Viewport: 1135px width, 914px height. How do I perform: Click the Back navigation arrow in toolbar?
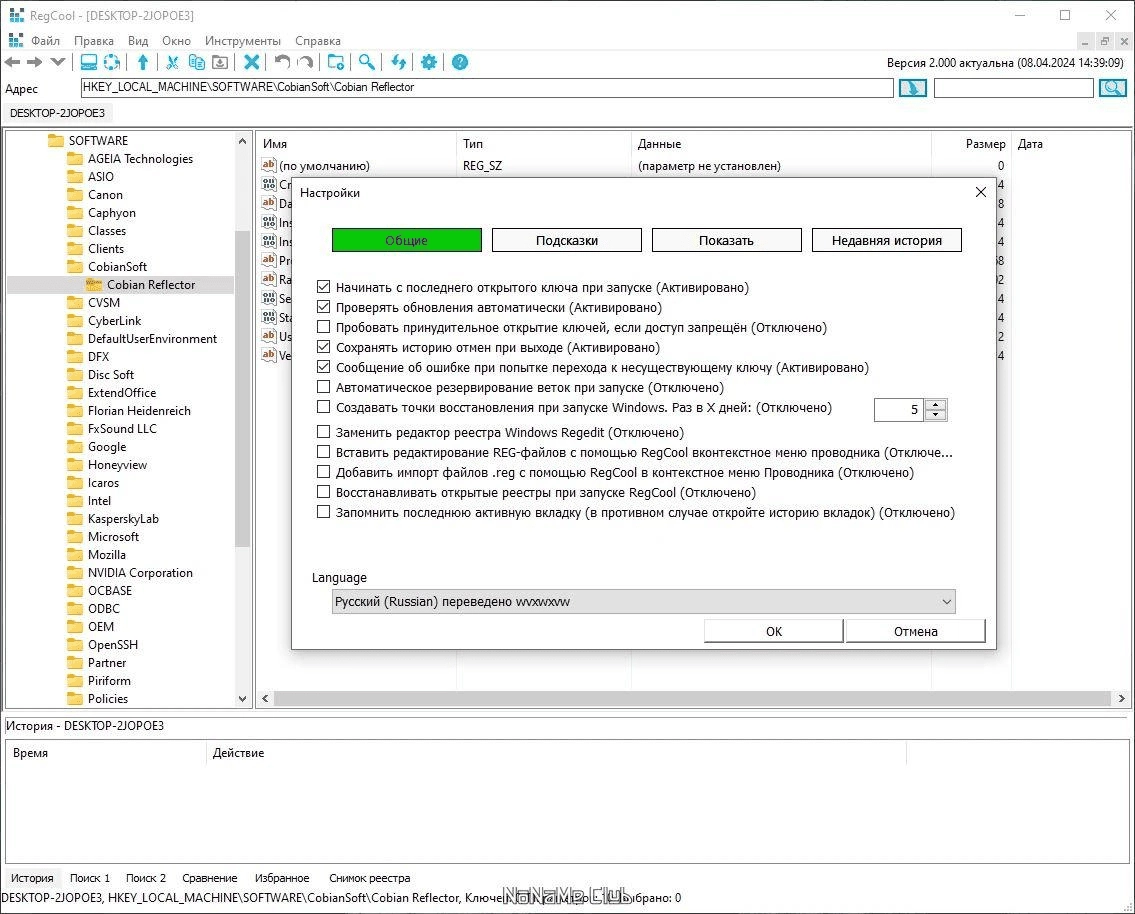coord(12,62)
